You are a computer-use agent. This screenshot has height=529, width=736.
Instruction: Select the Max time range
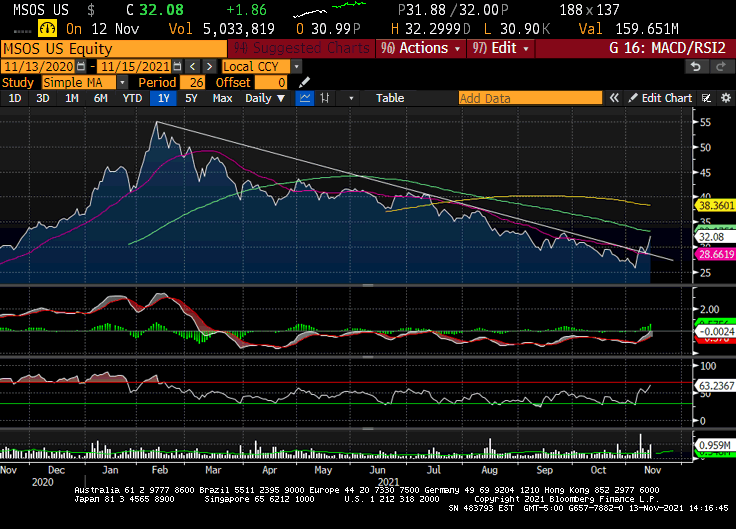[222, 98]
